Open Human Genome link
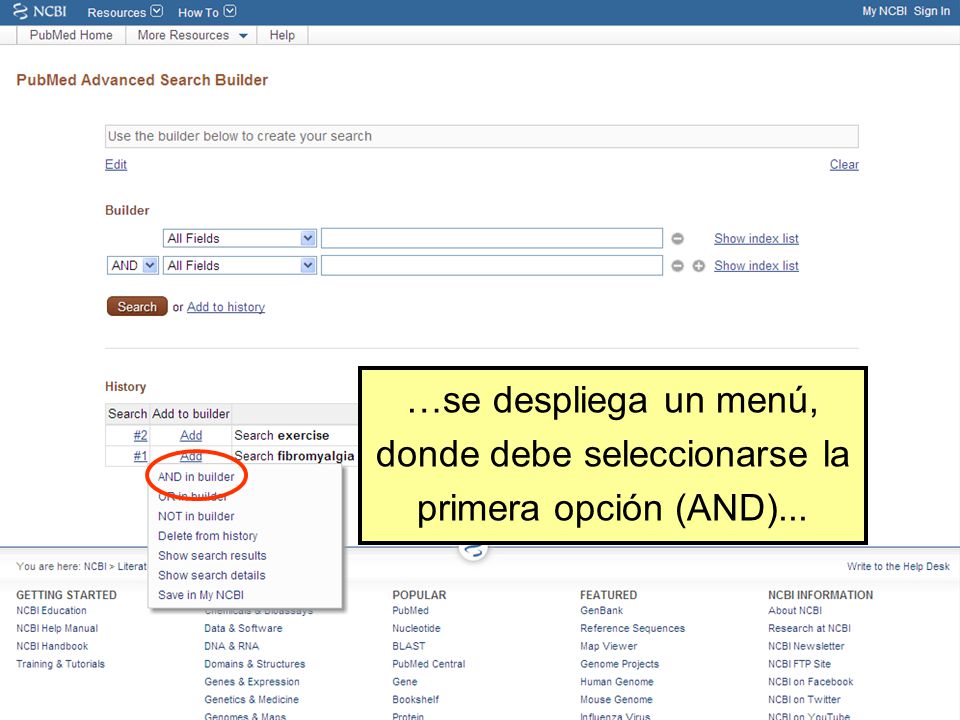 [x=617, y=681]
